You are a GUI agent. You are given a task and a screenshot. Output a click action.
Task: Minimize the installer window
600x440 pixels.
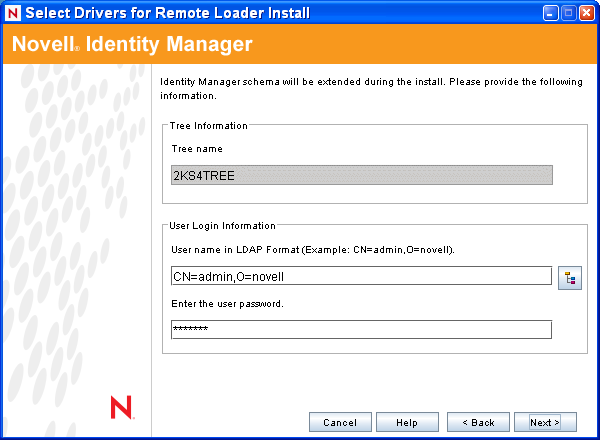(x=550, y=13)
